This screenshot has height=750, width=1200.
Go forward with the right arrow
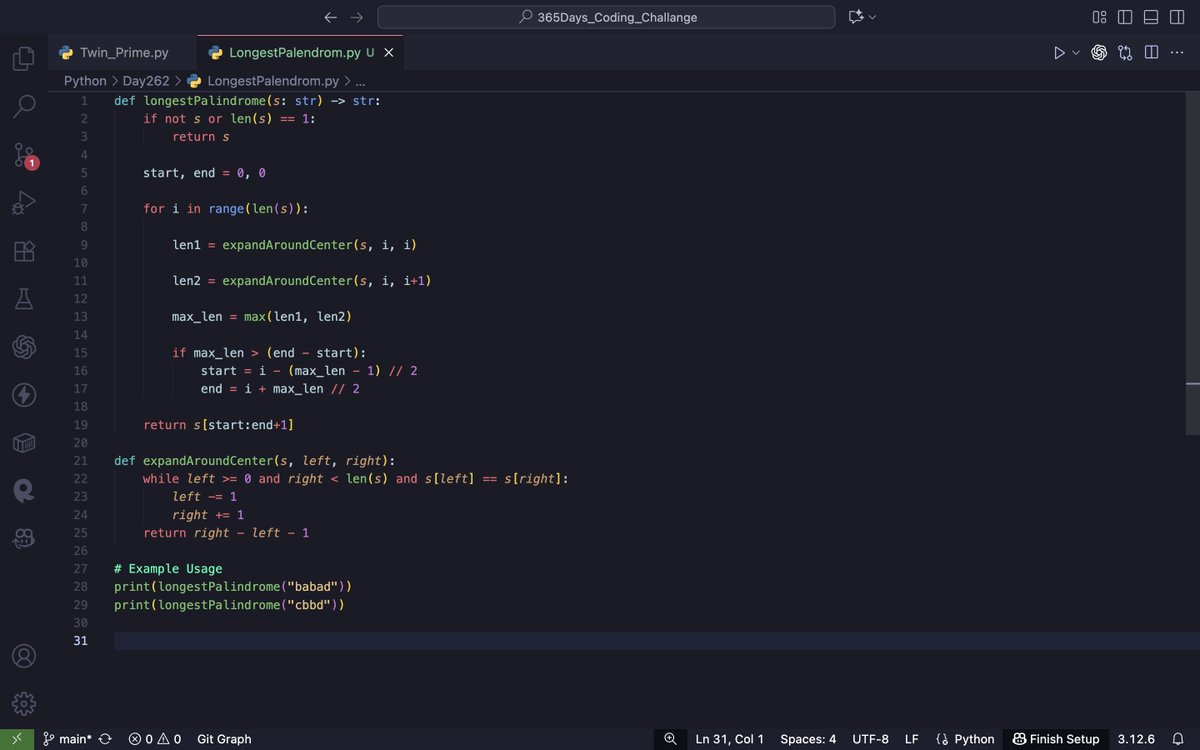point(357,17)
